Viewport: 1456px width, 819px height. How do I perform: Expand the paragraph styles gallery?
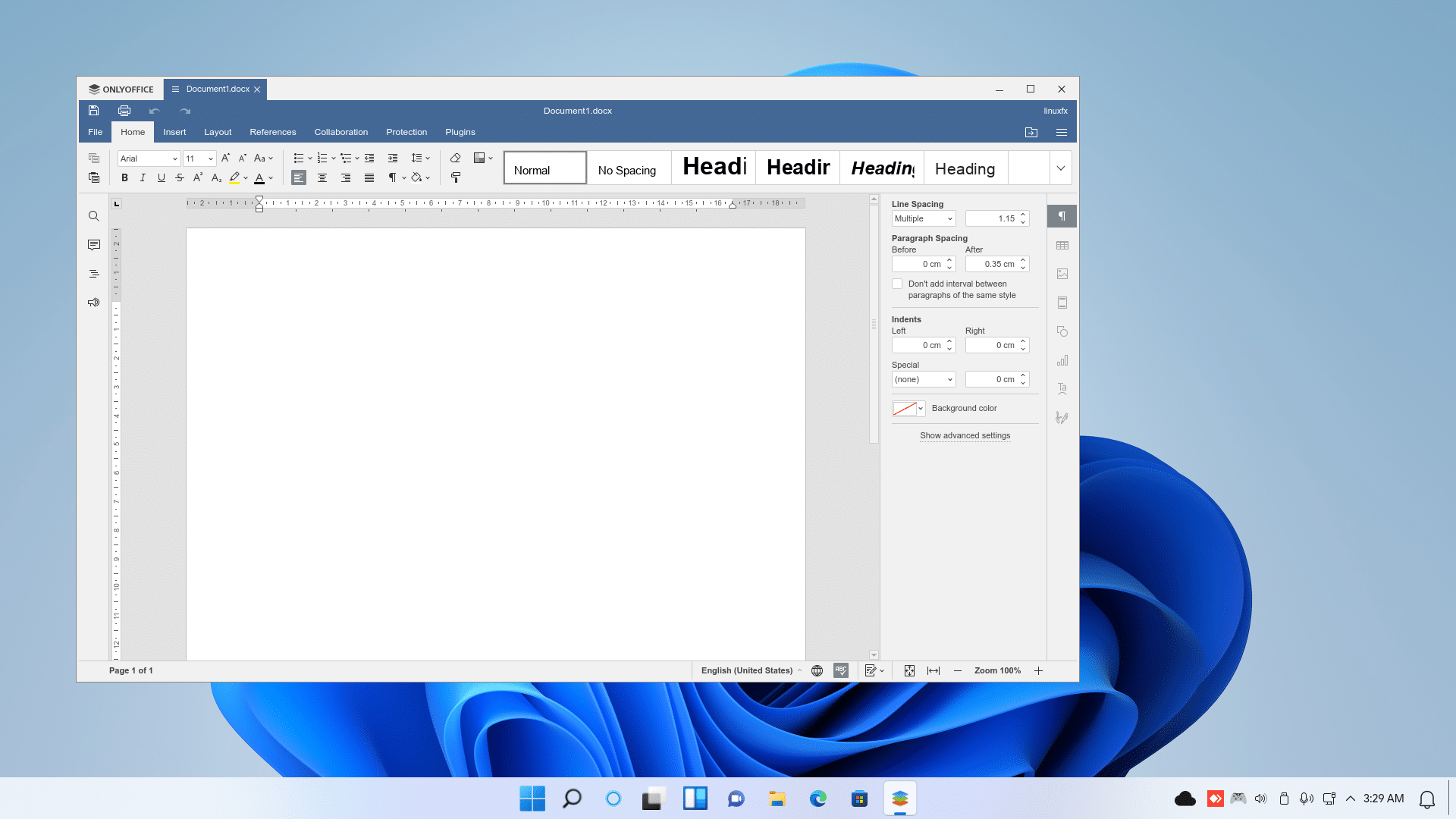click(x=1061, y=168)
